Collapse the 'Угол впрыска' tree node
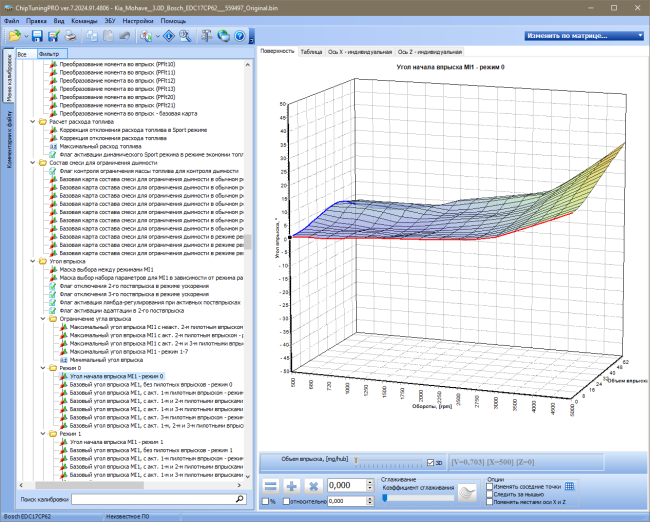Viewport: 650px width, 522px height. tap(32, 261)
